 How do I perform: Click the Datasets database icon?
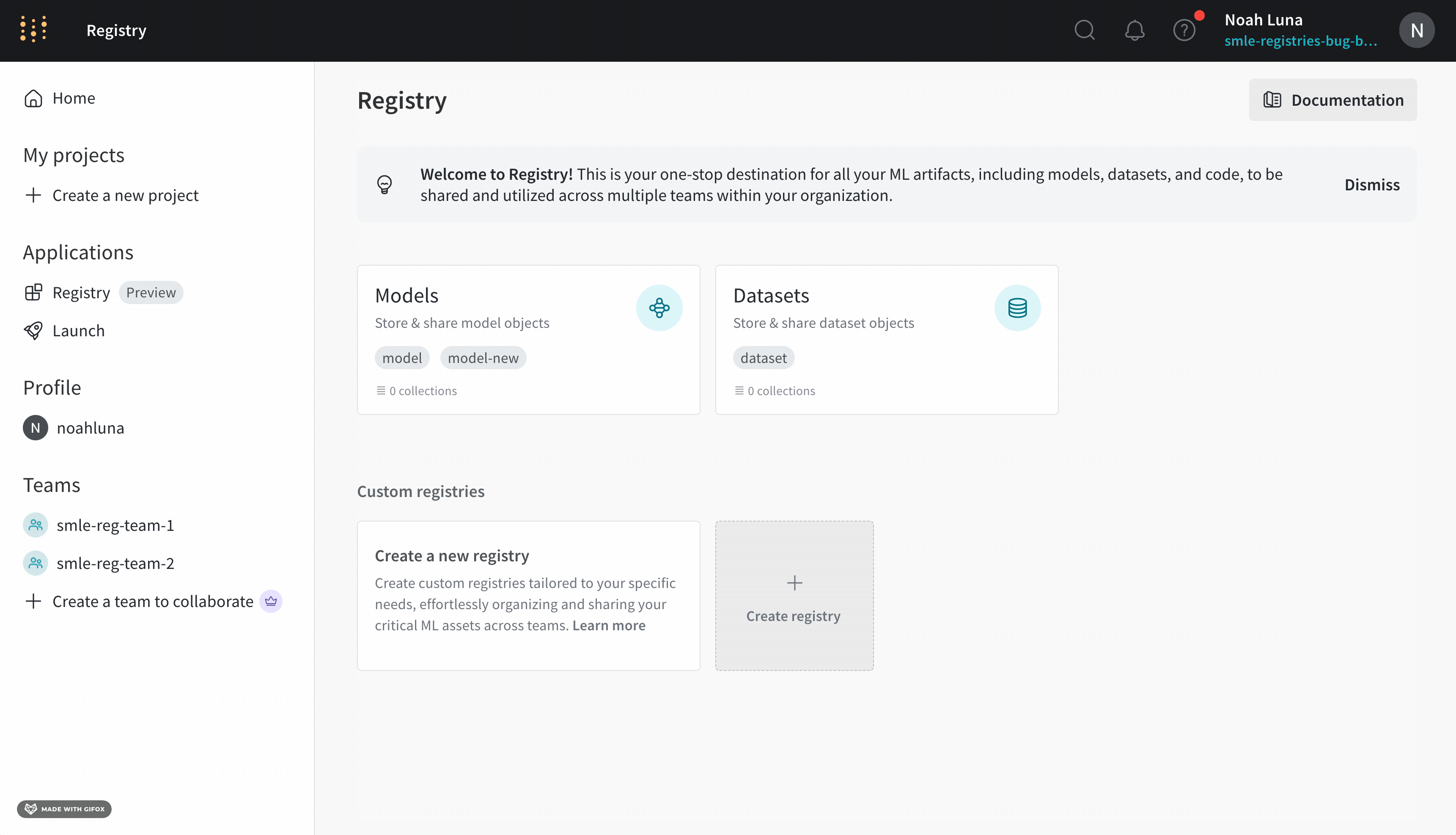1017,308
